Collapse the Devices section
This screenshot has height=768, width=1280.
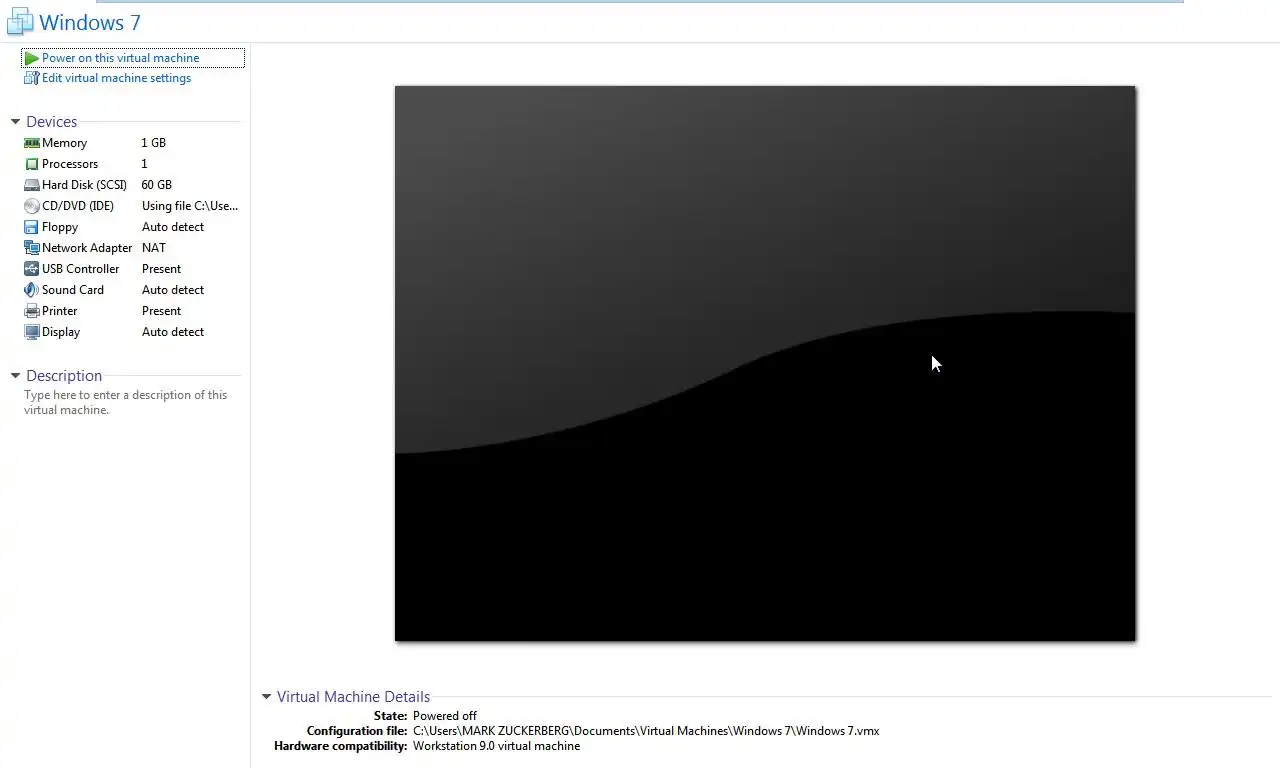[x=15, y=122]
